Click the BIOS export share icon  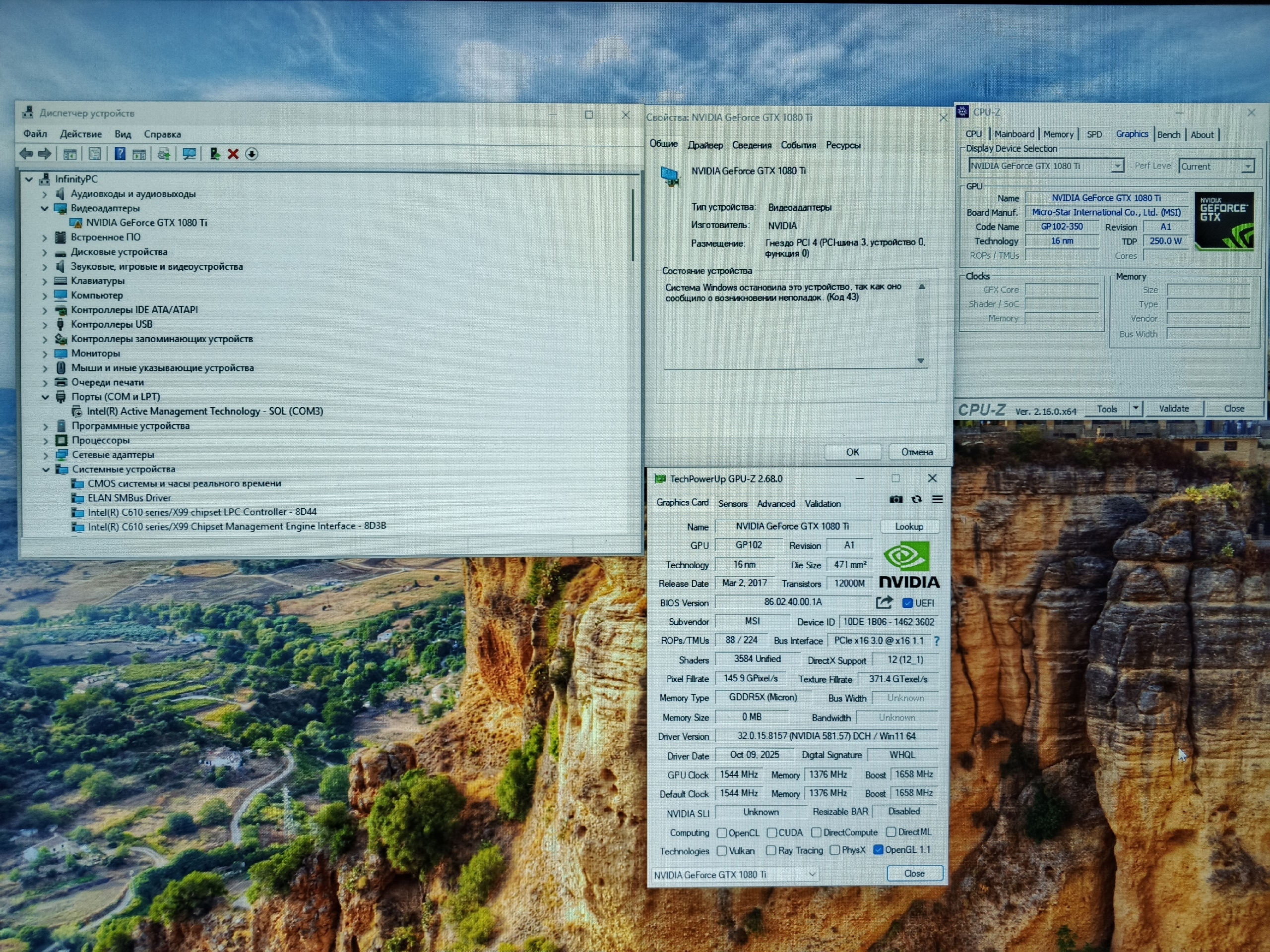[x=884, y=602]
